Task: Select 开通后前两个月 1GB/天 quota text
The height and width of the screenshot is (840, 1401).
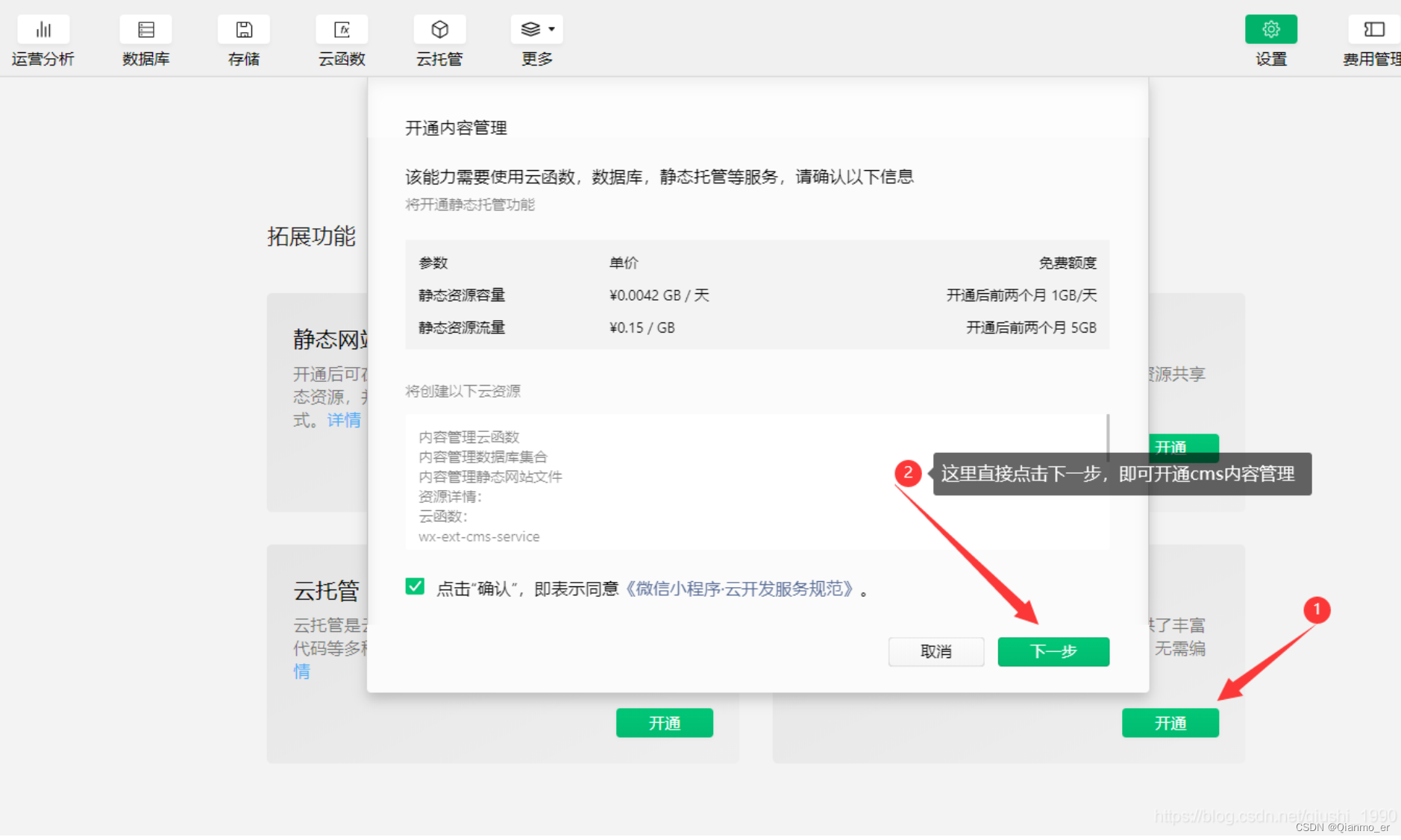Action: pos(1022,295)
